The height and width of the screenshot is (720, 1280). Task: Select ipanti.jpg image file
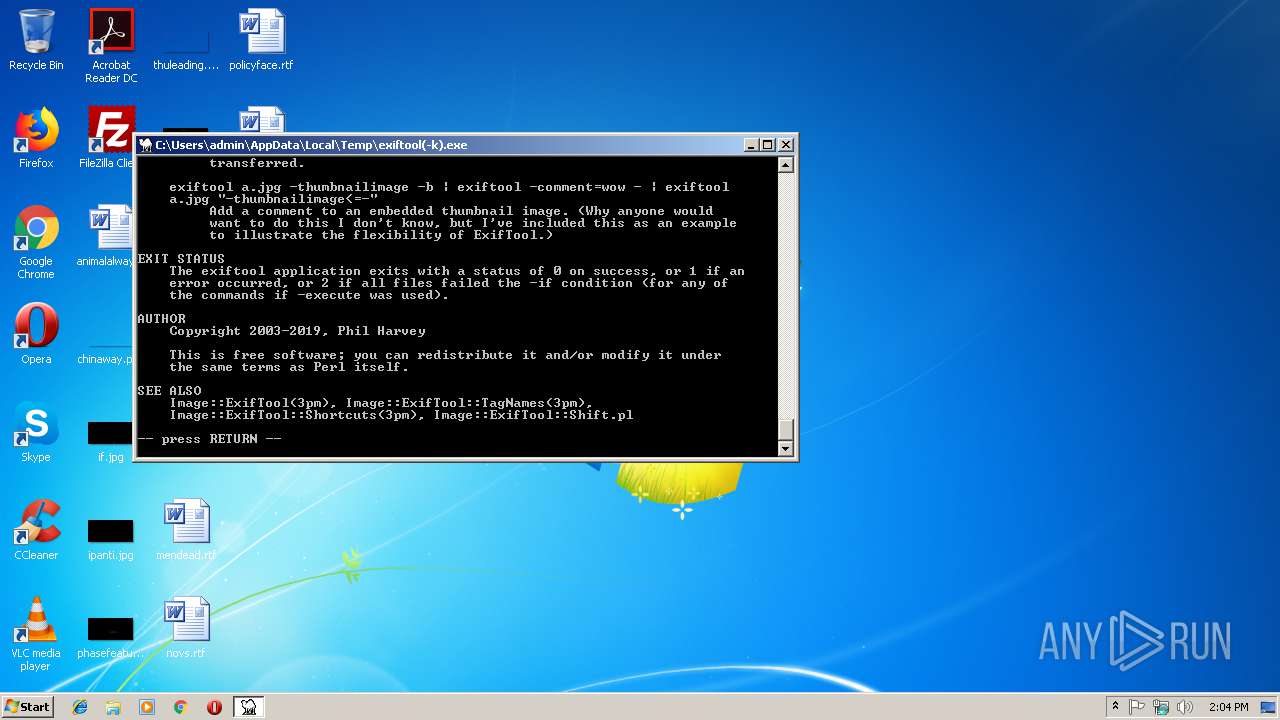click(x=111, y=539)
